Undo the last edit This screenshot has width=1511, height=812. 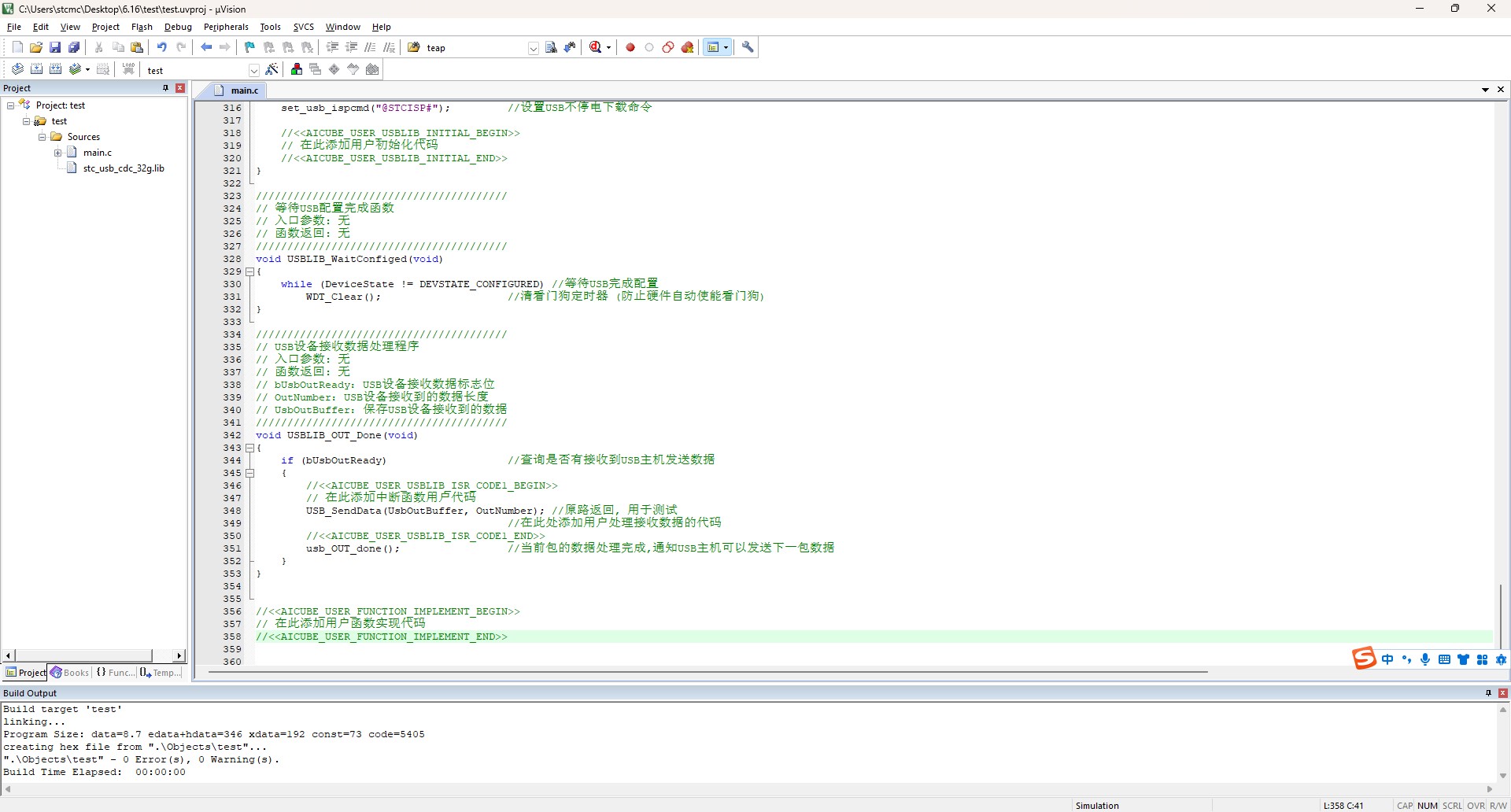(x=162, y=47)
